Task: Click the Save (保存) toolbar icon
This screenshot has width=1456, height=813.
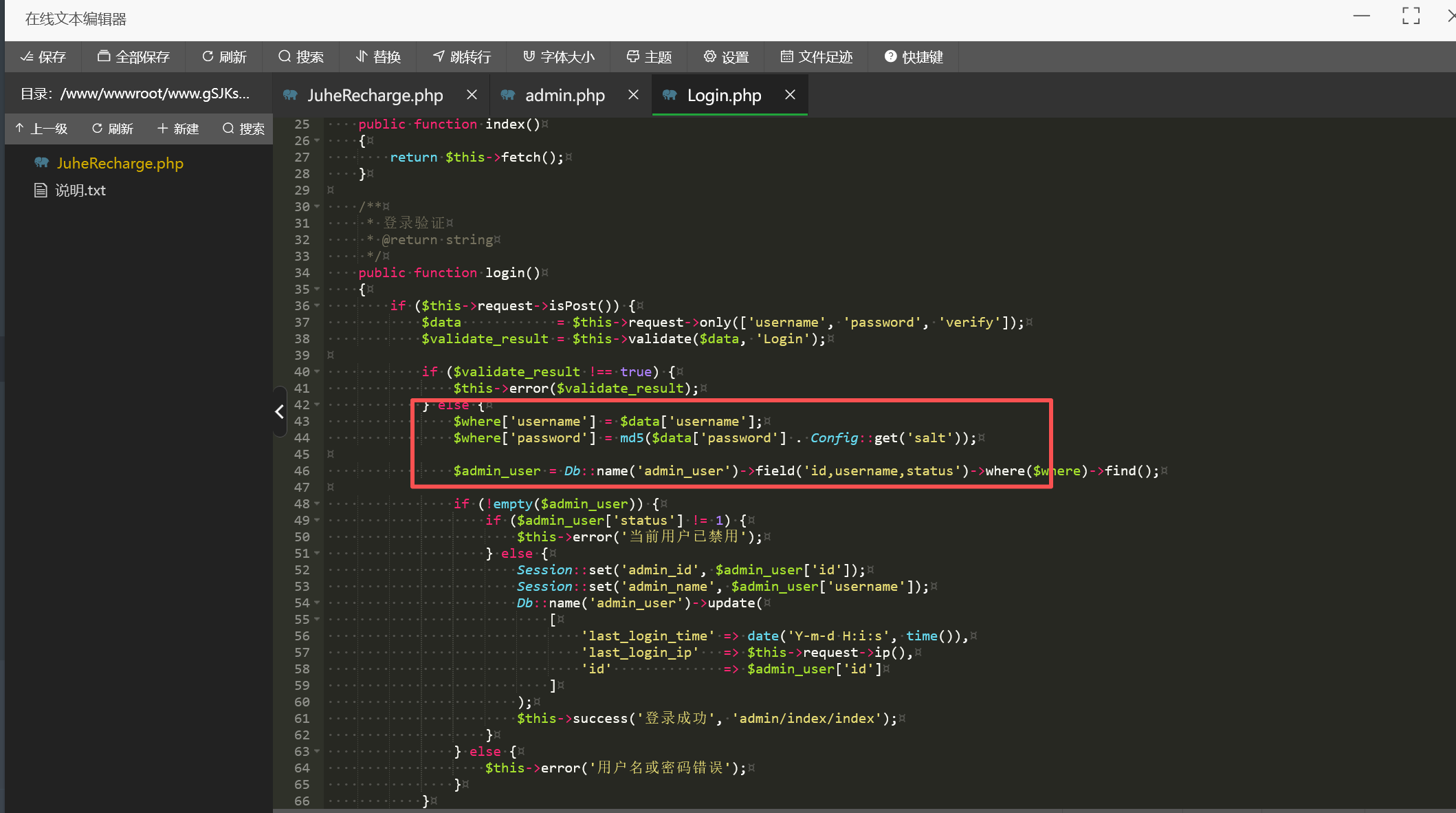Action: pyautogui.click(x=43, y=57)
